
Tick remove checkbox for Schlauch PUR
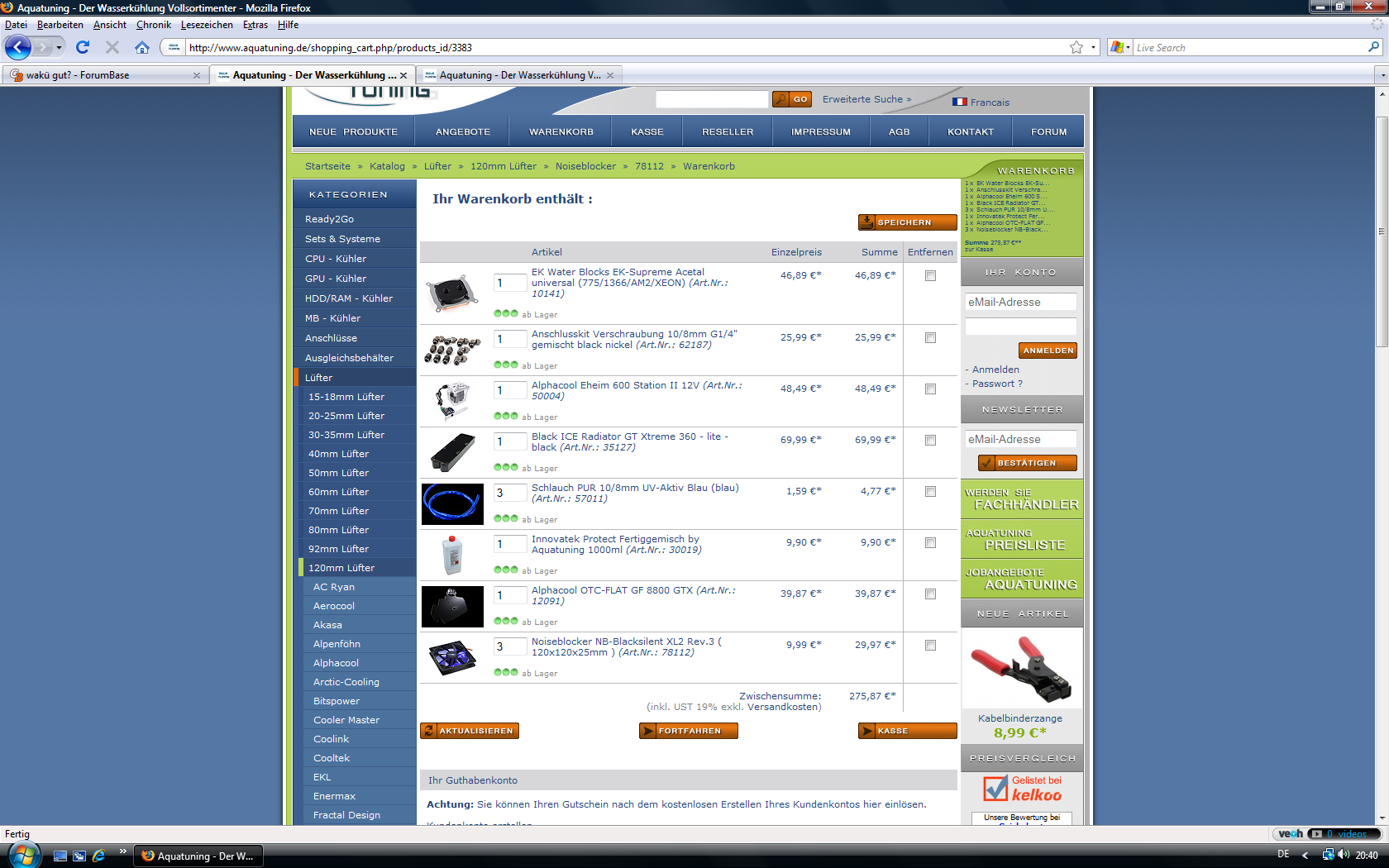(x=930, y=492)
